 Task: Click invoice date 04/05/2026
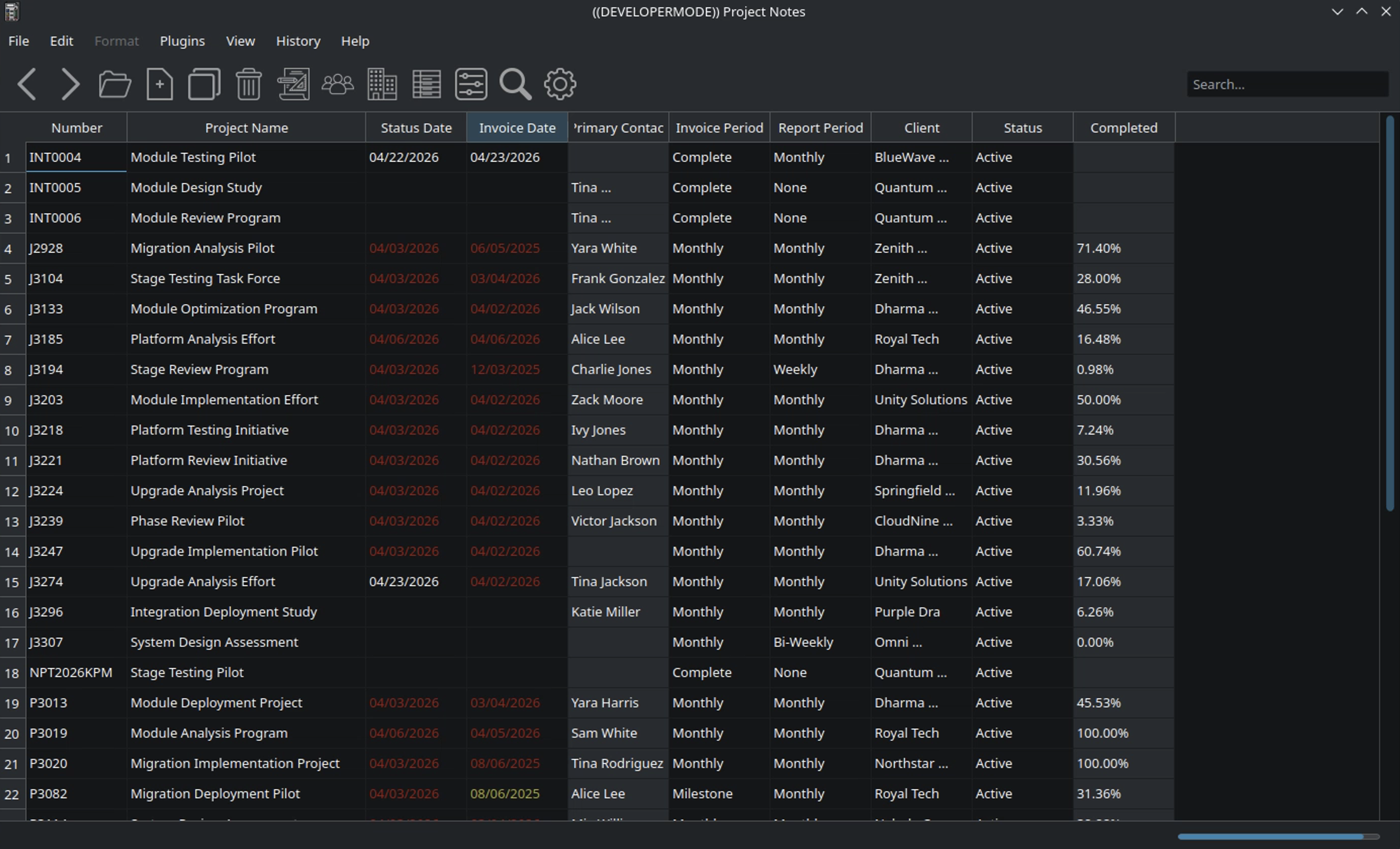point(517,733)
